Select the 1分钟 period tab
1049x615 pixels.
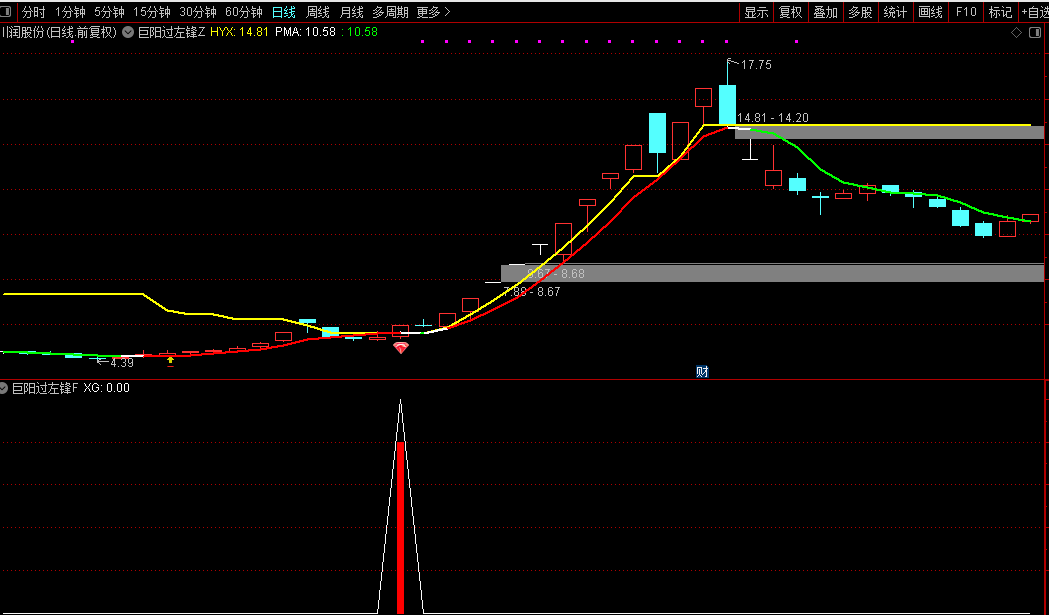pyautogui.click(x=70, y=12)
